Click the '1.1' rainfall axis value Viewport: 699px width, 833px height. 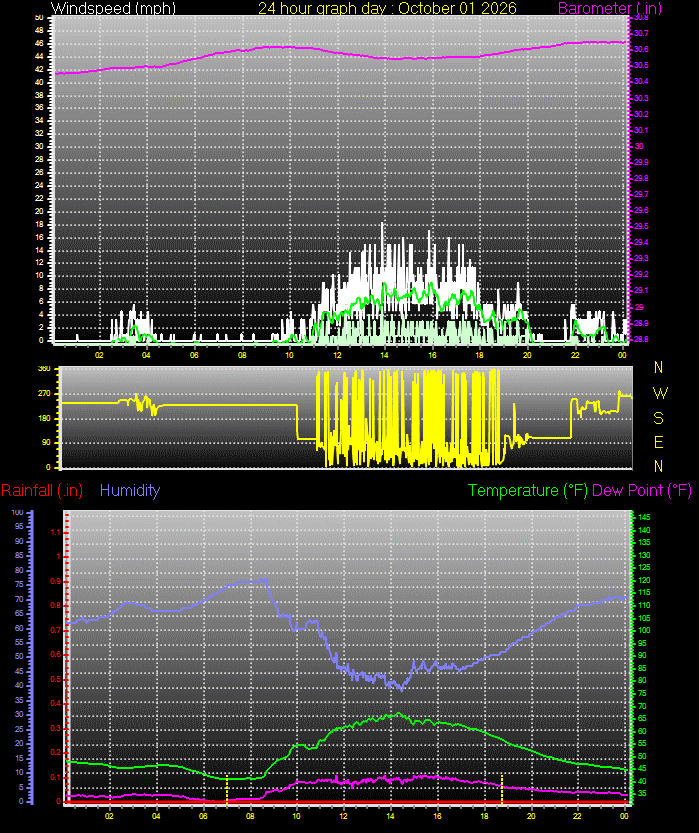56,532
